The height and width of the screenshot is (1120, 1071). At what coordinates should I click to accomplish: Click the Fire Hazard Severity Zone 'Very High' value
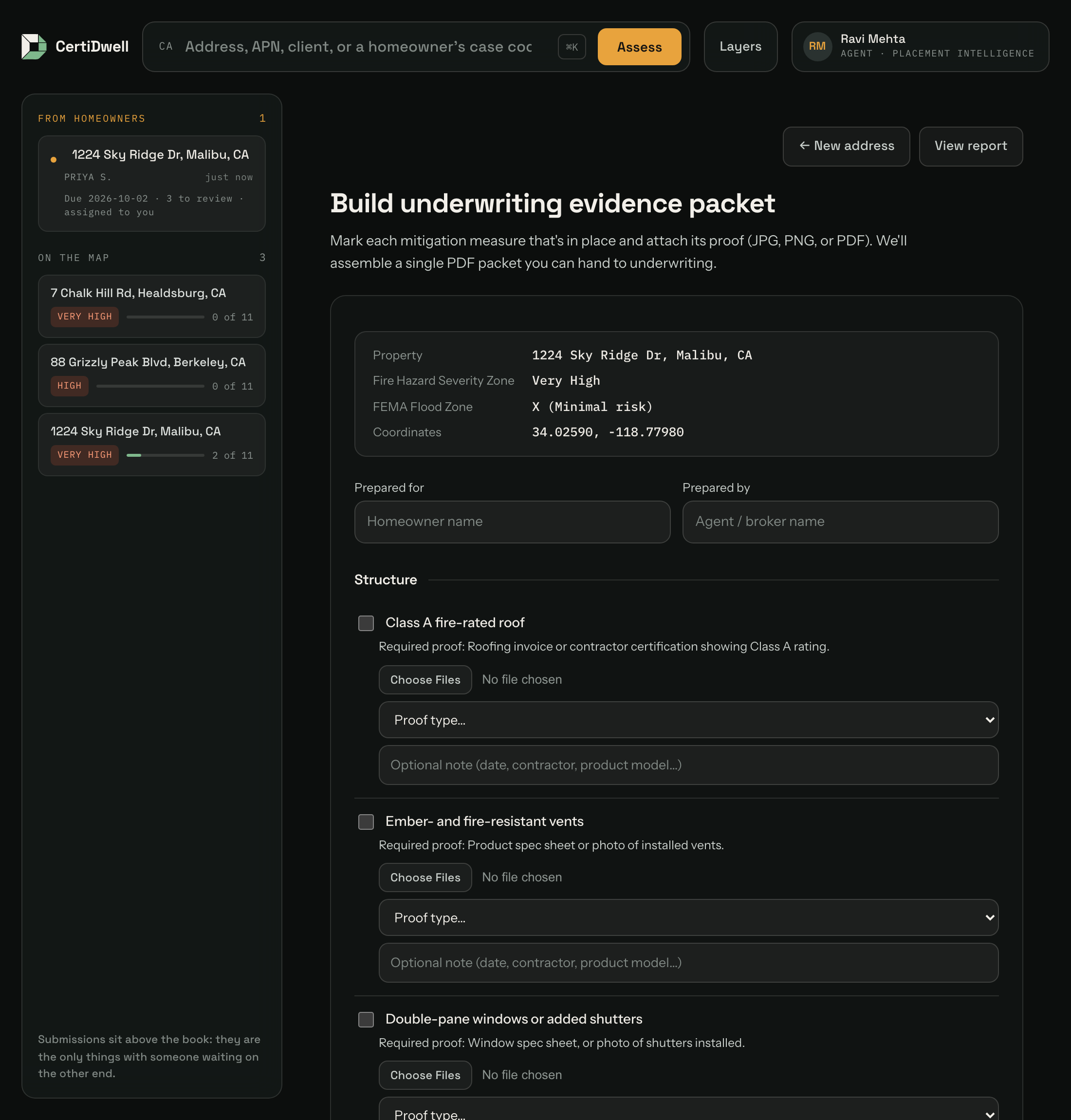tap(566, 381)
